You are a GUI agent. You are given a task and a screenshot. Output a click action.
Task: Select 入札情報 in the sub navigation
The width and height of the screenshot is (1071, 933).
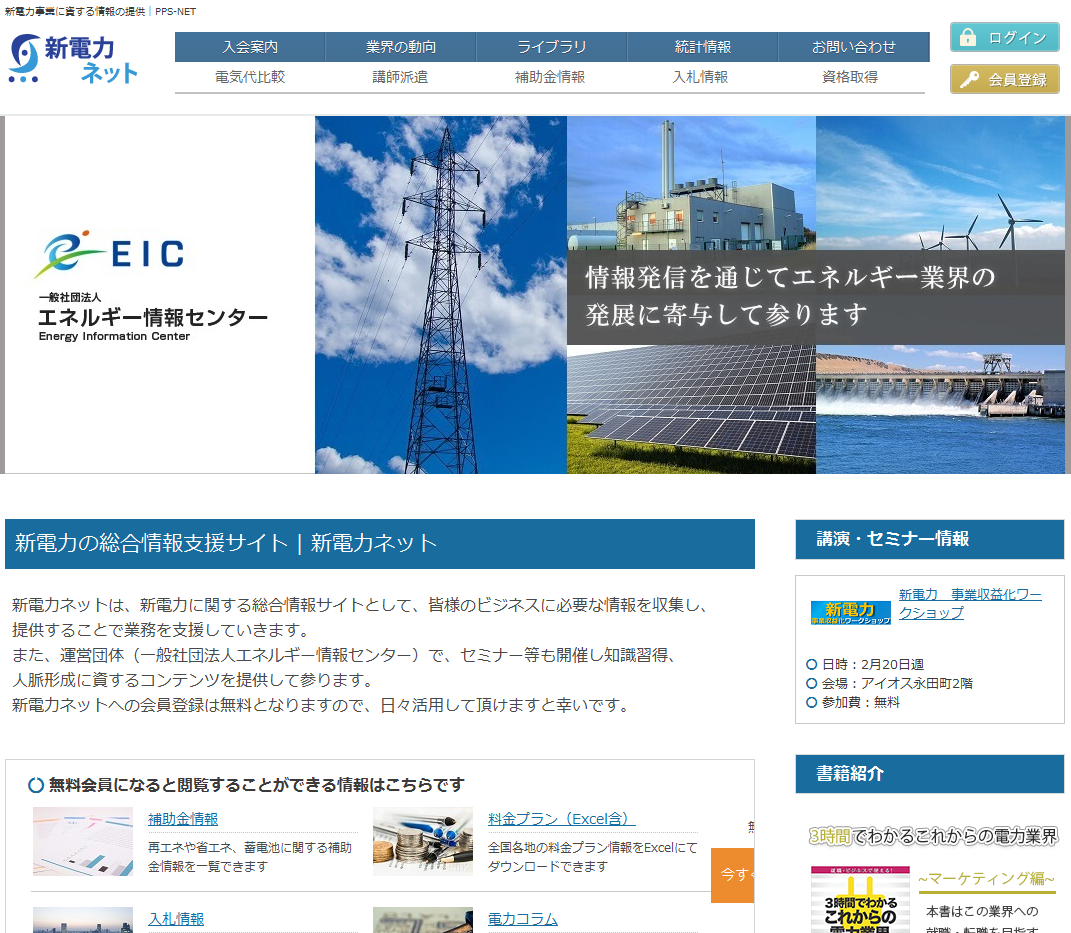point(700,77)
